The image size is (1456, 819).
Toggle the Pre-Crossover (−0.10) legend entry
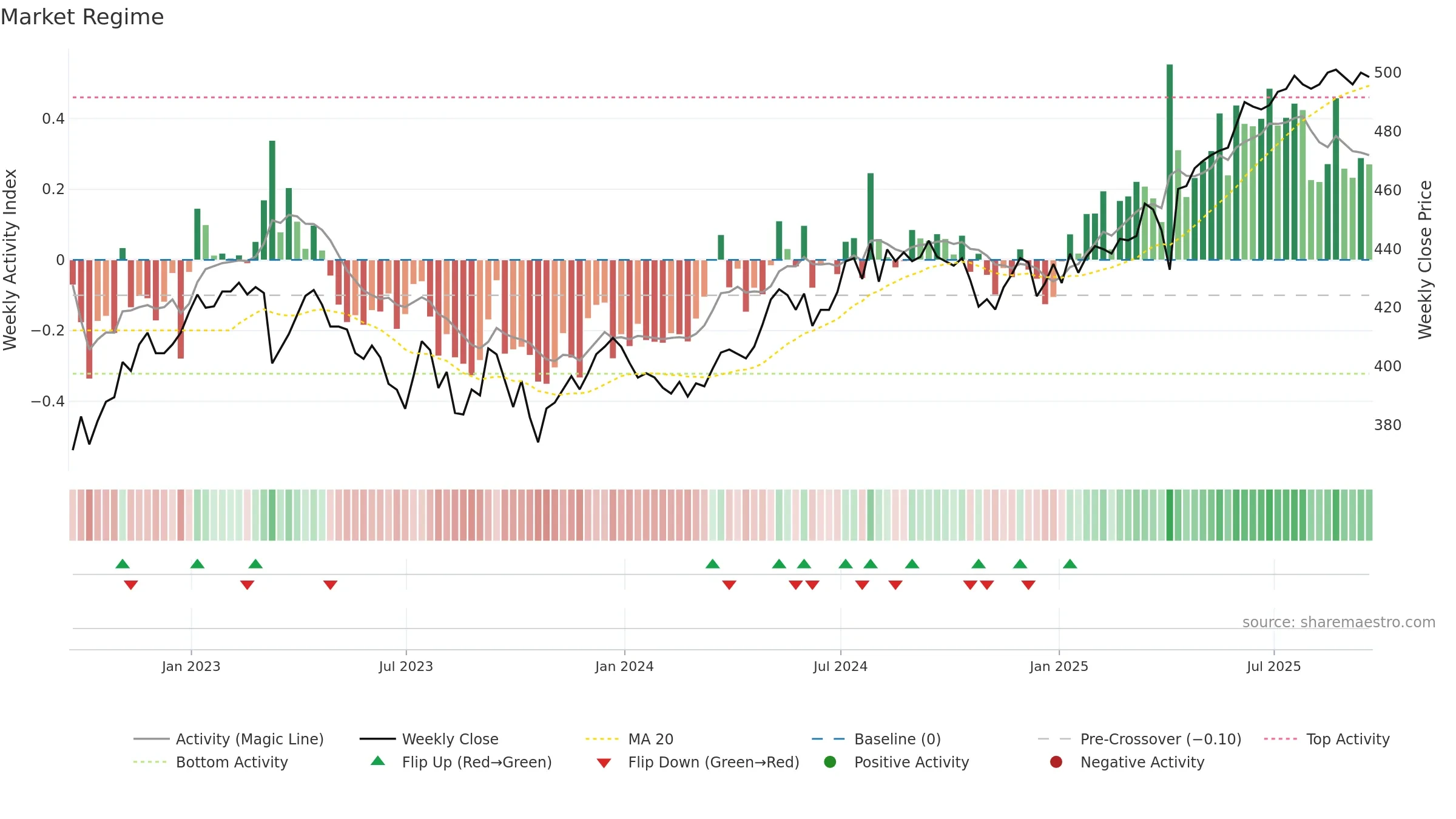1139,739
